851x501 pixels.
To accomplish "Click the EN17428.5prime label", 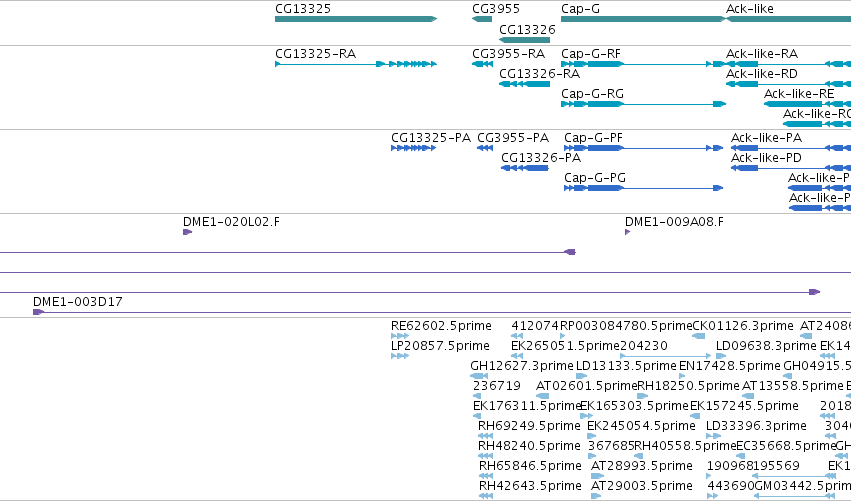I will click(729, 366).
